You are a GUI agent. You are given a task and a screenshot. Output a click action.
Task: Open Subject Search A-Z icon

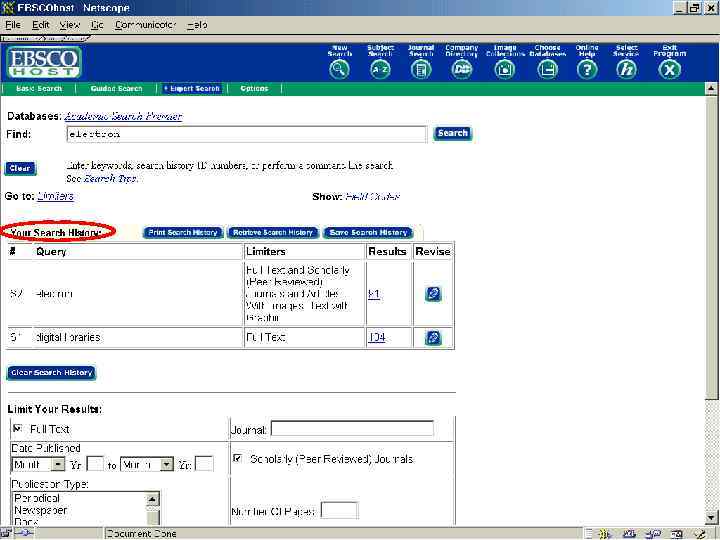click(x=380, y=70)
